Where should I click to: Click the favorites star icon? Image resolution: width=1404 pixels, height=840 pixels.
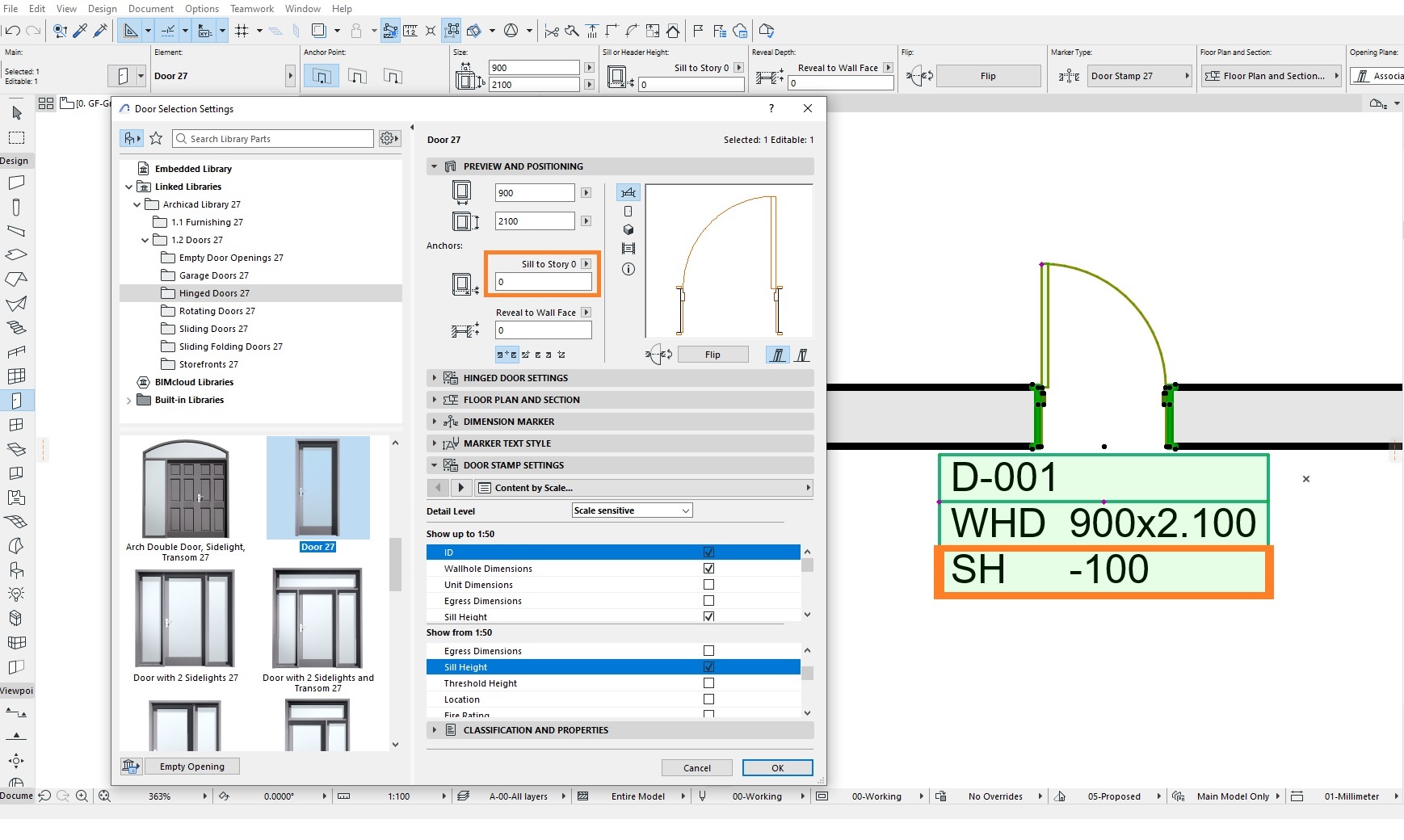[156, 139]
